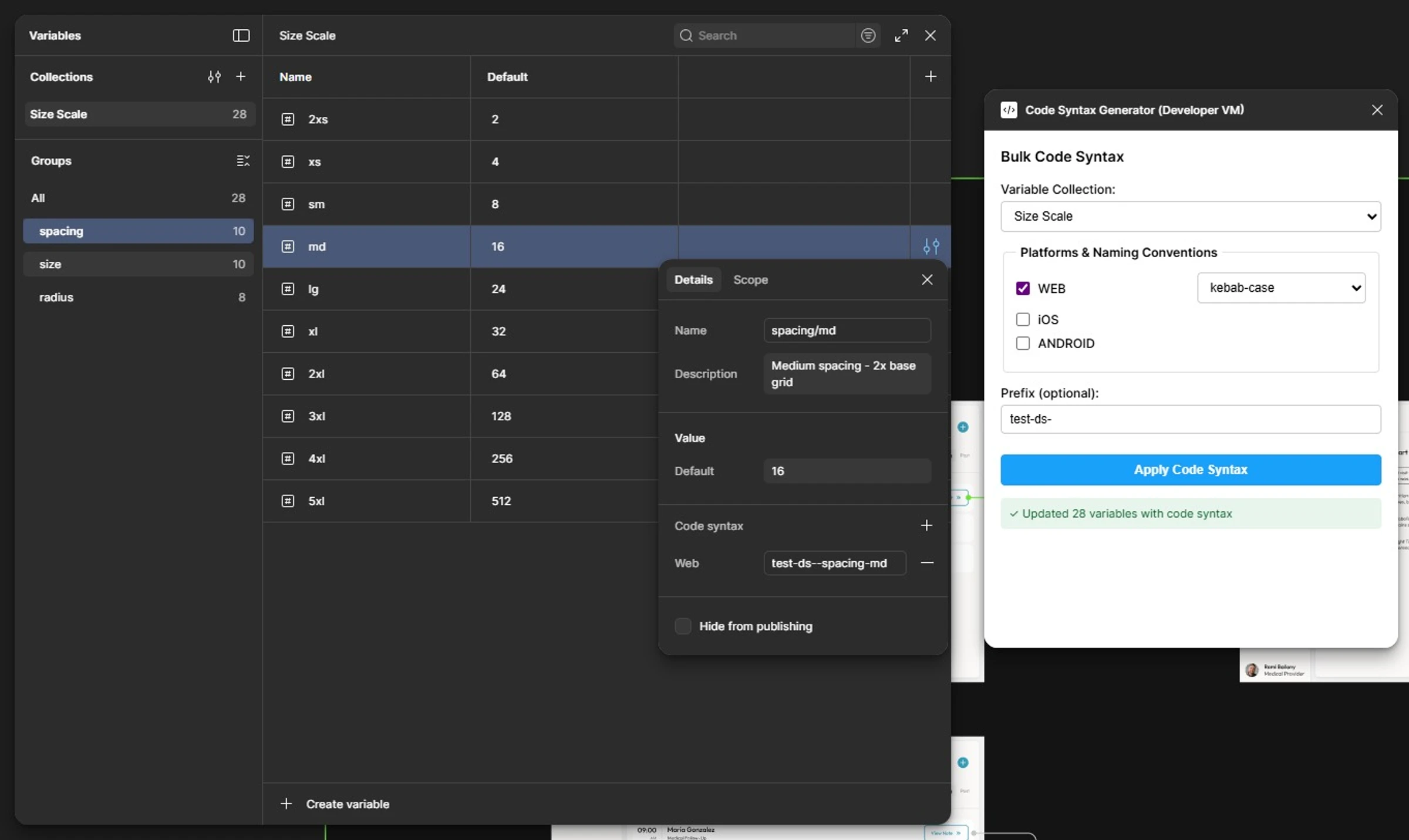Expand variables panel to full size
Screen dimensions: 1409x840
pos(901,36)
